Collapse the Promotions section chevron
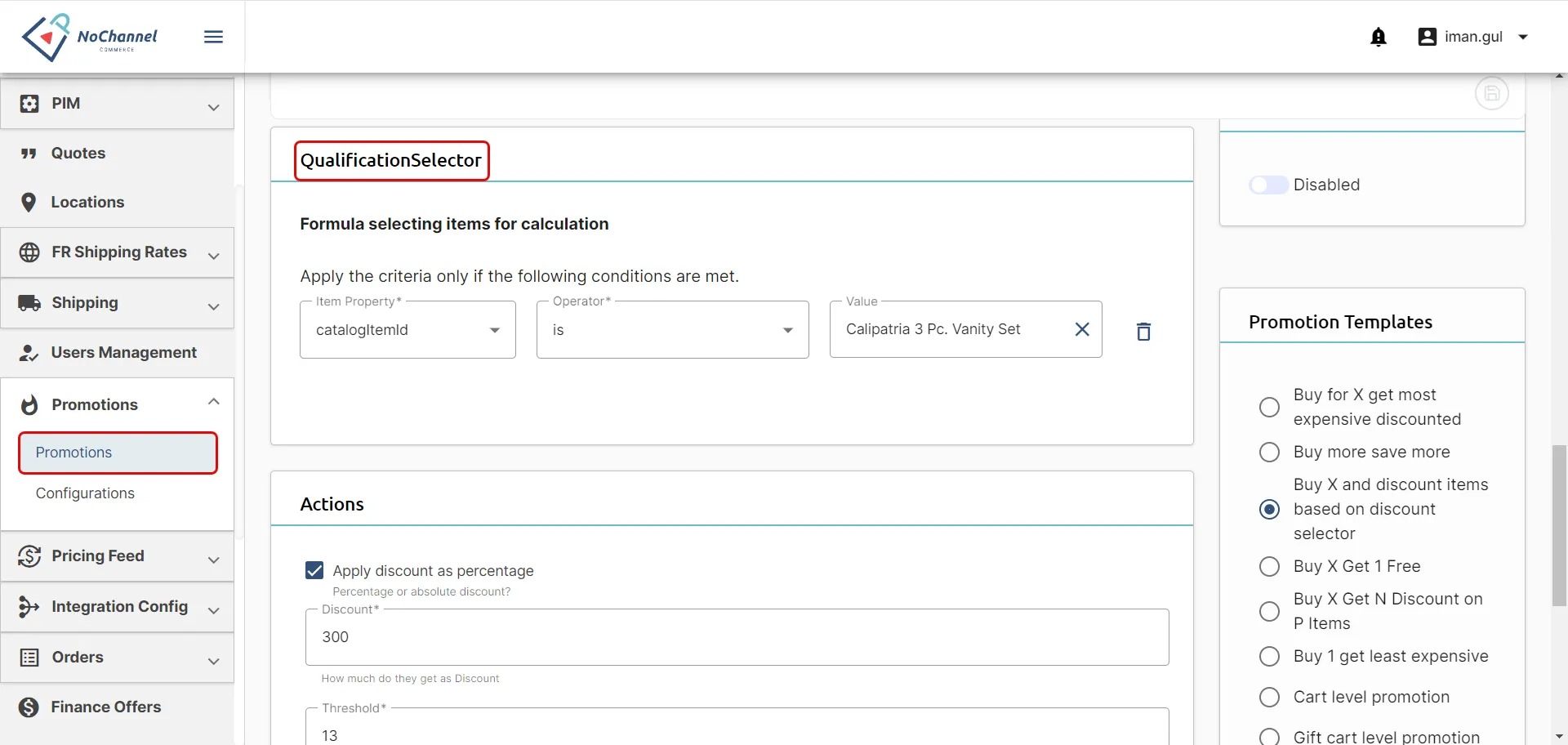 click(213, 401)
